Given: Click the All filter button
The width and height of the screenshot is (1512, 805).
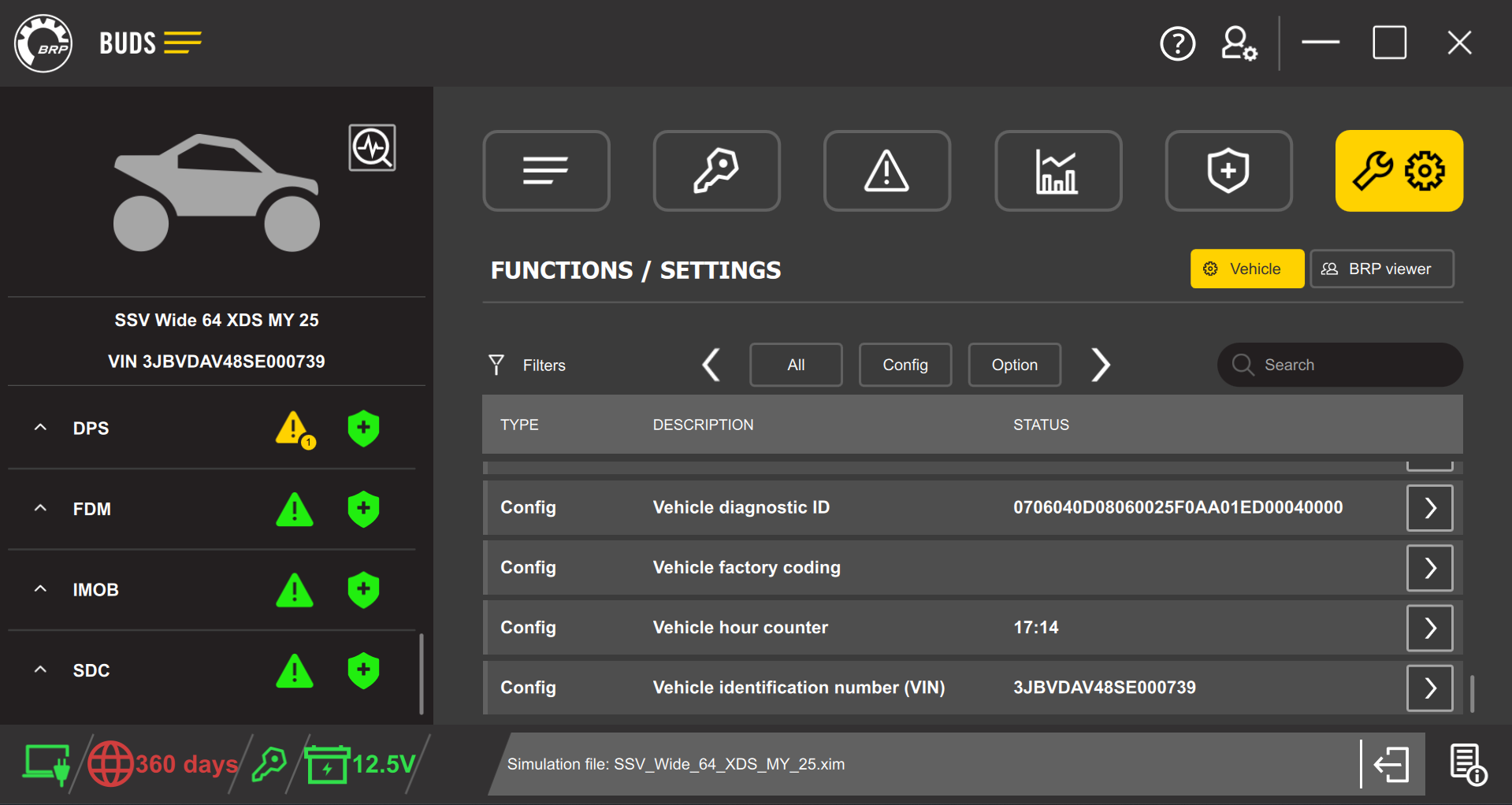Looking at the screenshot, I should pyautogui.click(x=795, y=365).
